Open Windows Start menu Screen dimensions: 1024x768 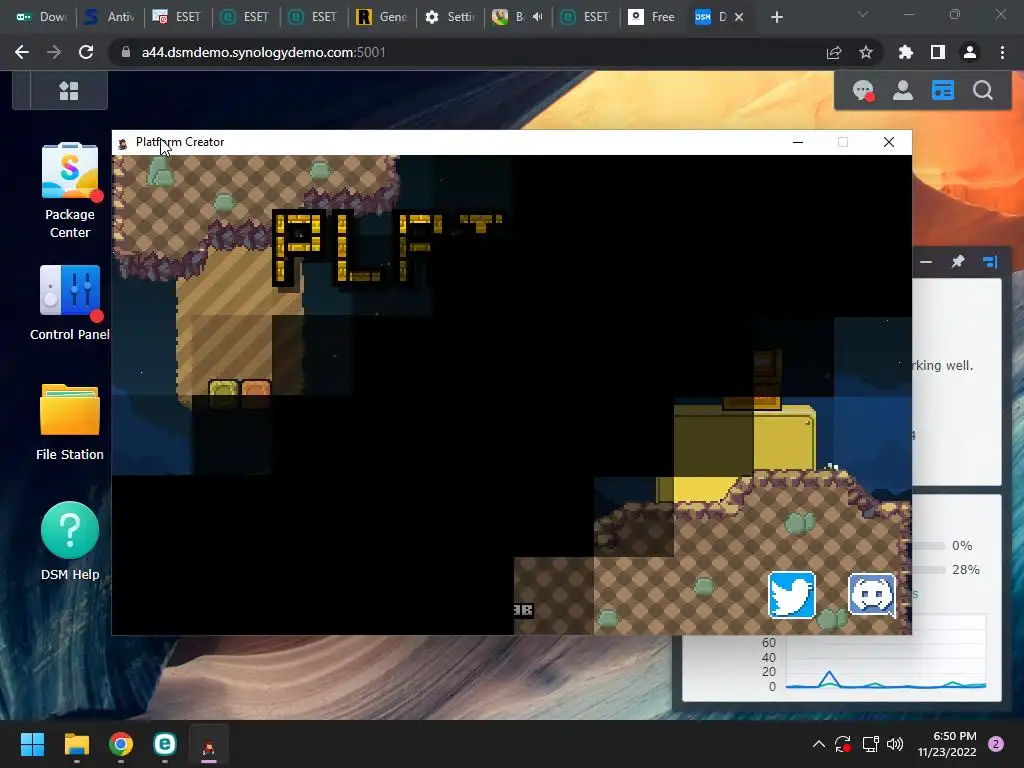pyautogui.click(x=32, y=744)
